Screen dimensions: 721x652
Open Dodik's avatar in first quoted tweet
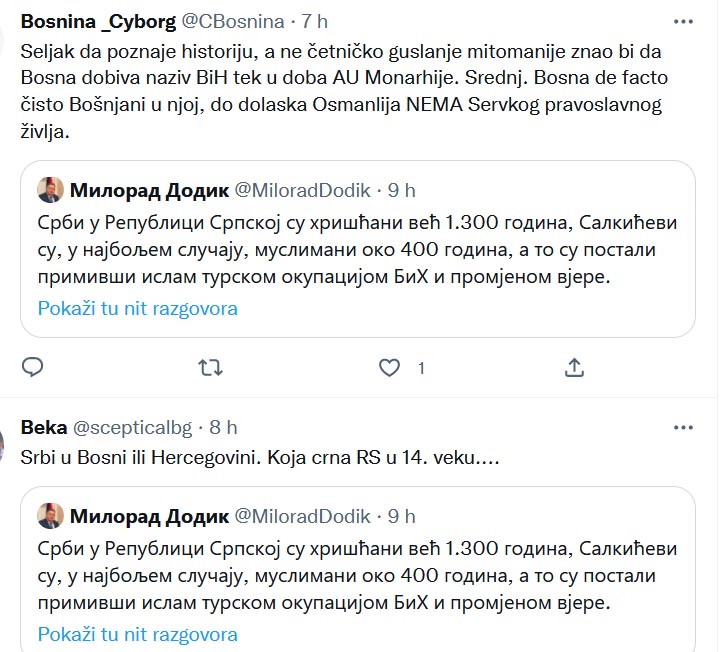point(51,190)
